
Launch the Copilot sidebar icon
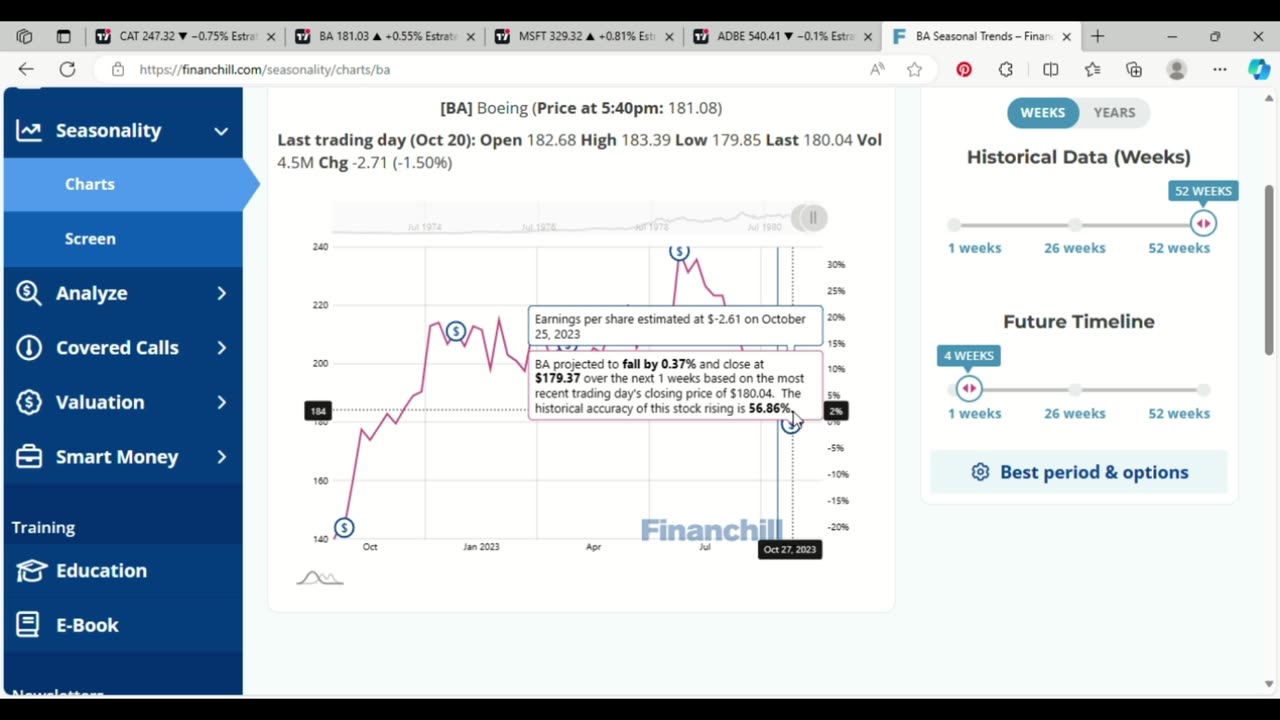click(1259, 69)
